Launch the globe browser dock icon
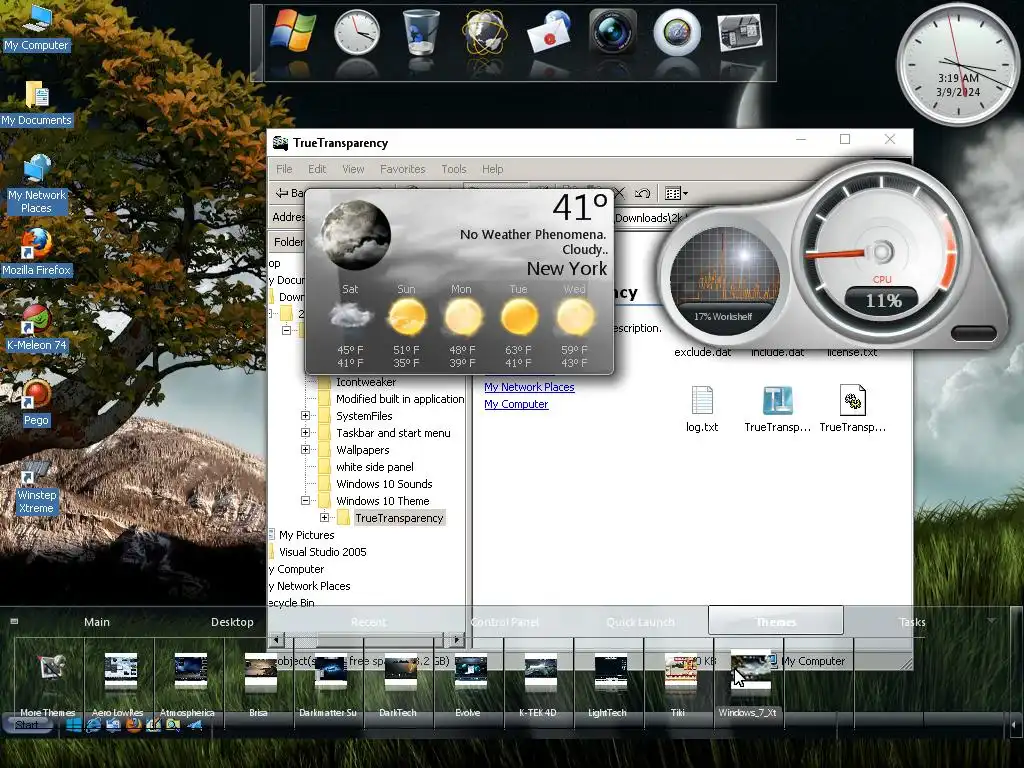 (485, 32)
